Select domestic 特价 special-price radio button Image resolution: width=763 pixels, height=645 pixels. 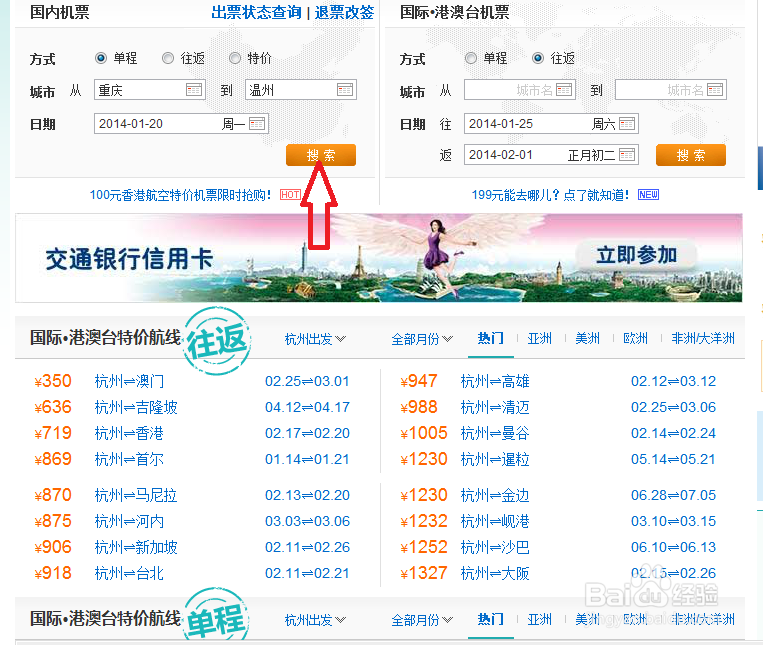[235, 58]
